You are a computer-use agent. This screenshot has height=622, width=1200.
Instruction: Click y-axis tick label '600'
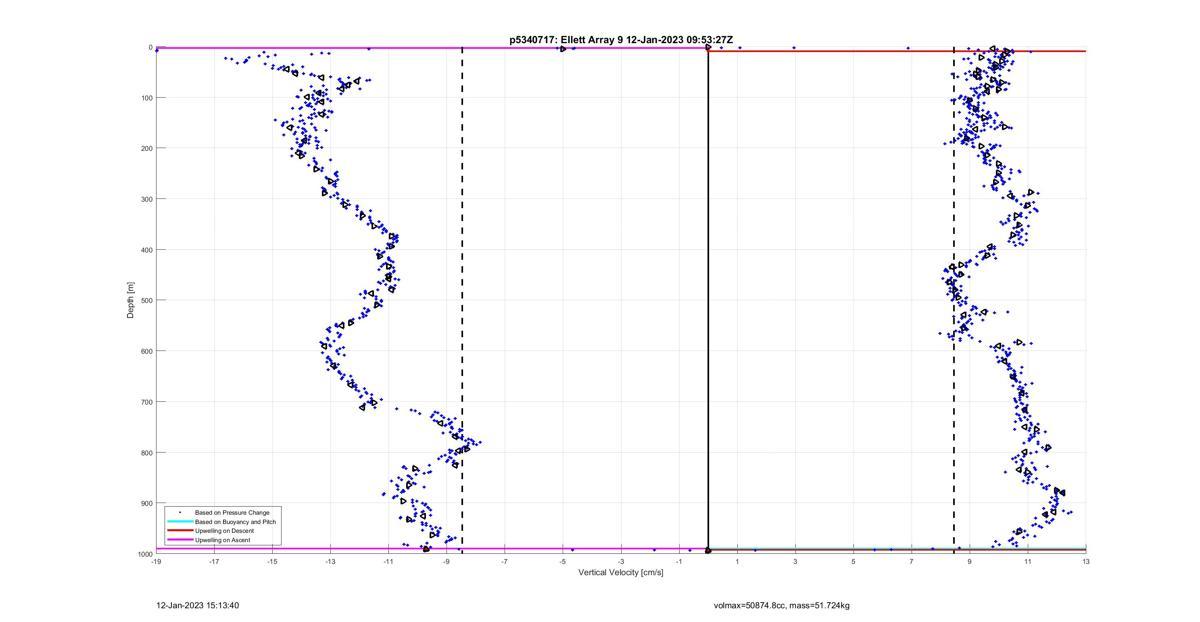pyautogui.click(x=145, y=351)
